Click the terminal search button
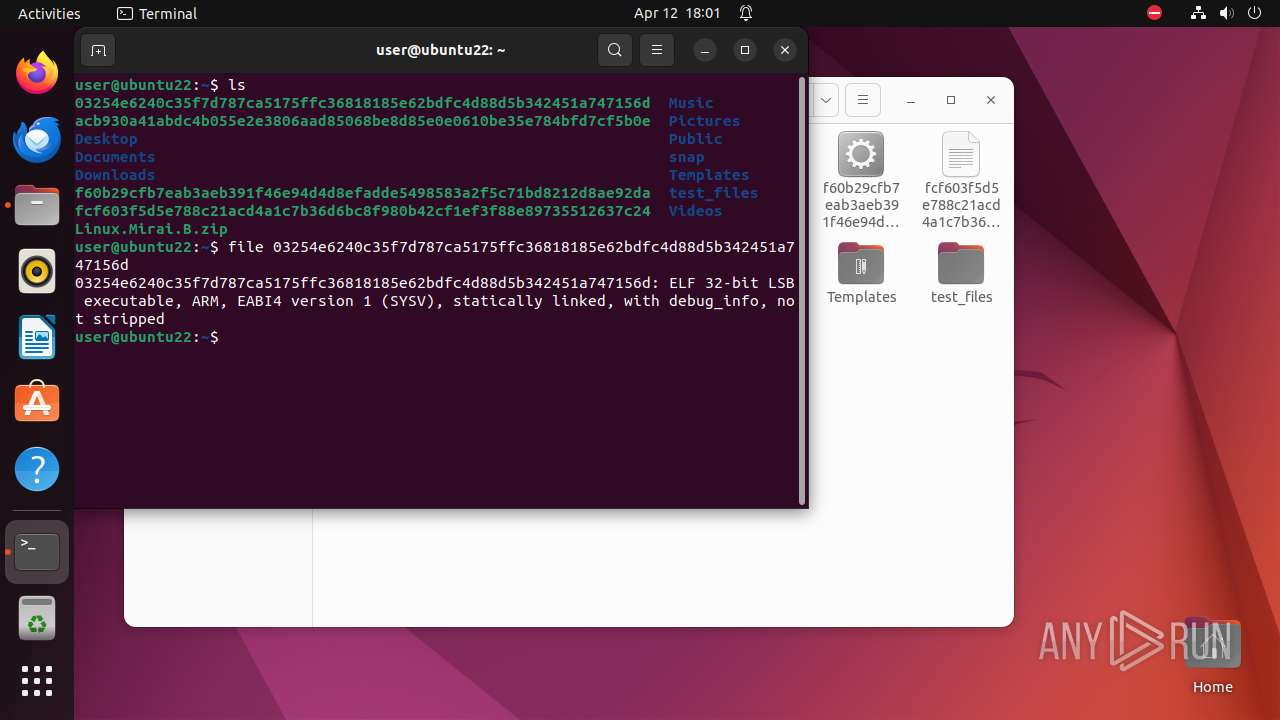Screen dimensions: 1280x720 [615, 50]
